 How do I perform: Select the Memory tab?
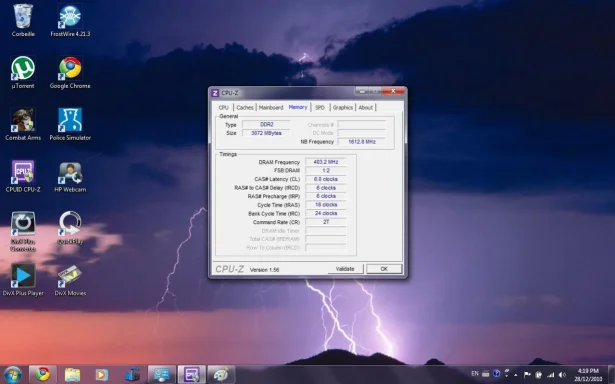298,107
